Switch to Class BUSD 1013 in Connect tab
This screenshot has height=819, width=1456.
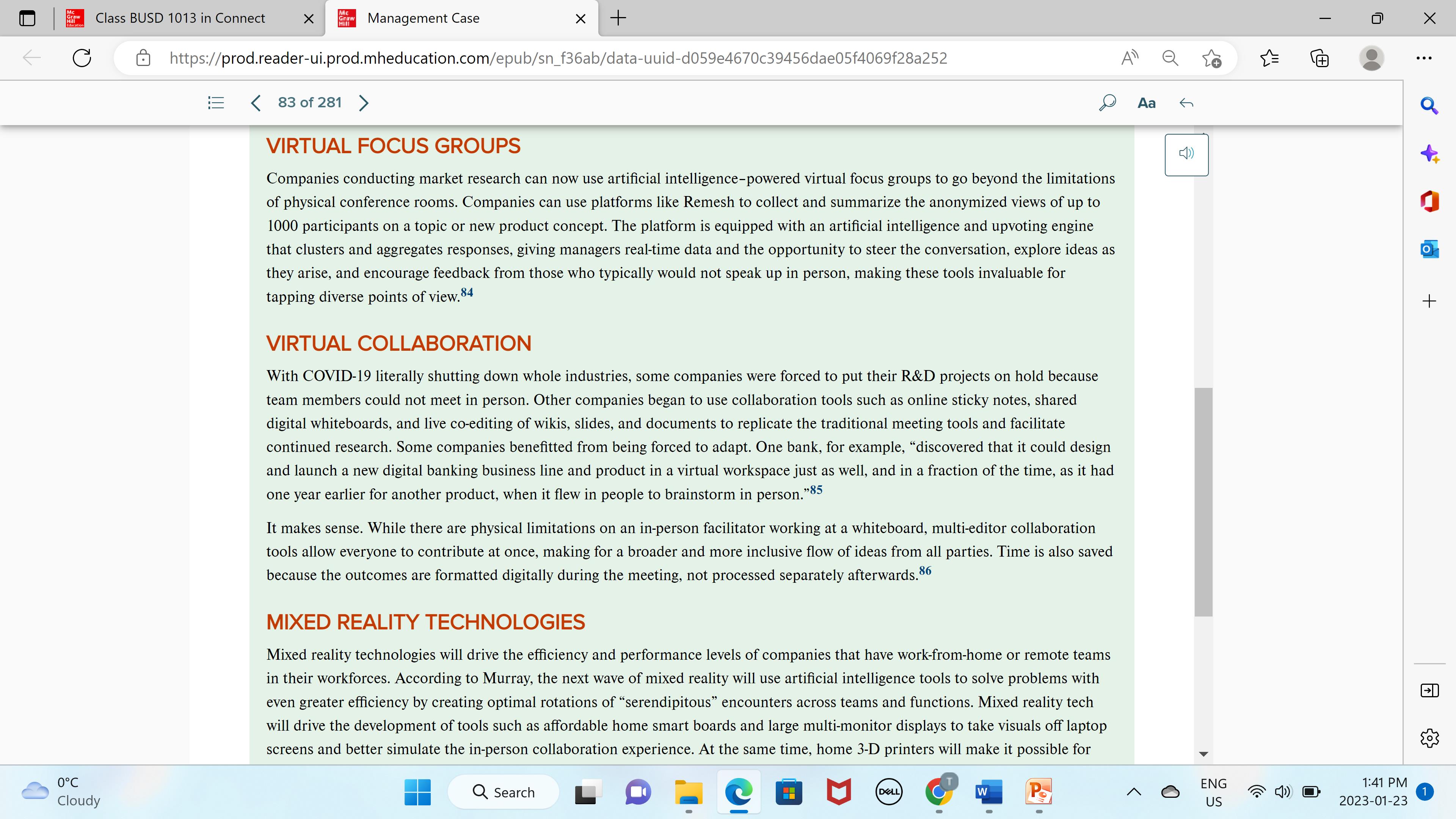pyautogui.click(x=180, y=18)
